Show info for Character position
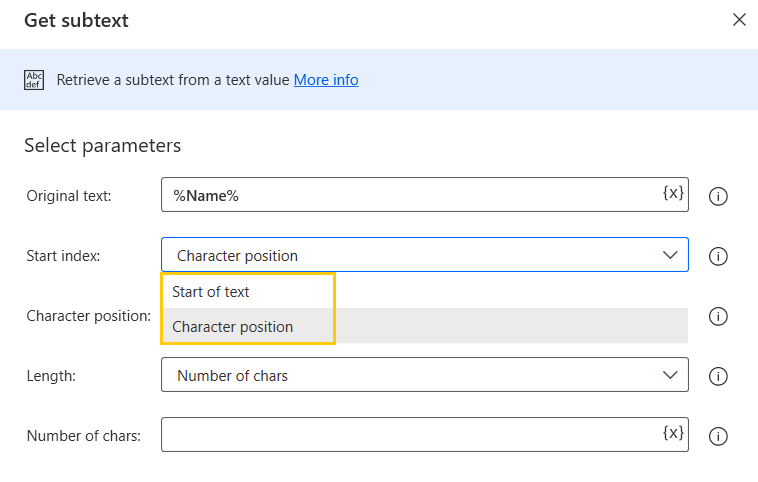 click(x=718, y=316)
